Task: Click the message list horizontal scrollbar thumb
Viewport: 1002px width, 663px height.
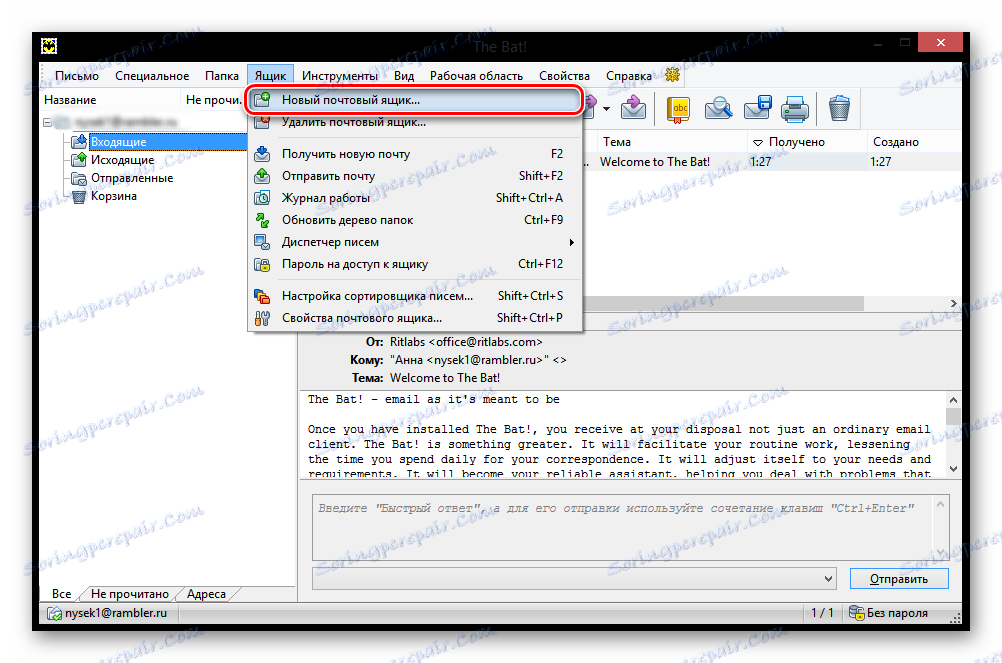Action: point(723,303)
